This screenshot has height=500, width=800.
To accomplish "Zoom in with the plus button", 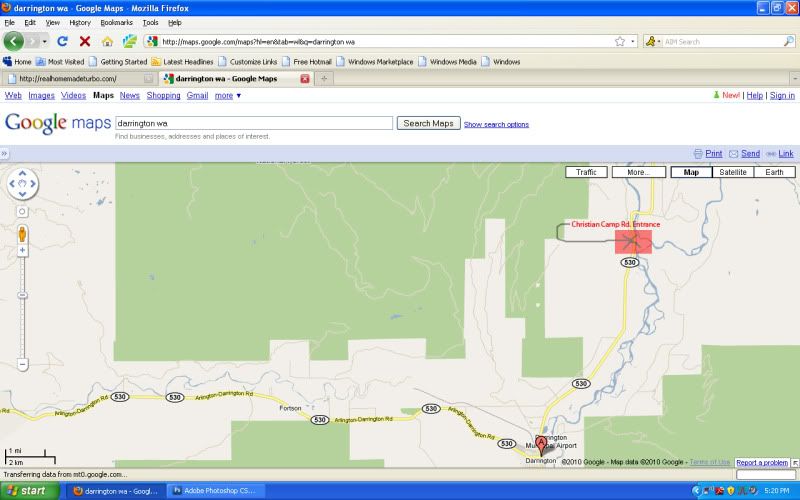I will point(22,250).
